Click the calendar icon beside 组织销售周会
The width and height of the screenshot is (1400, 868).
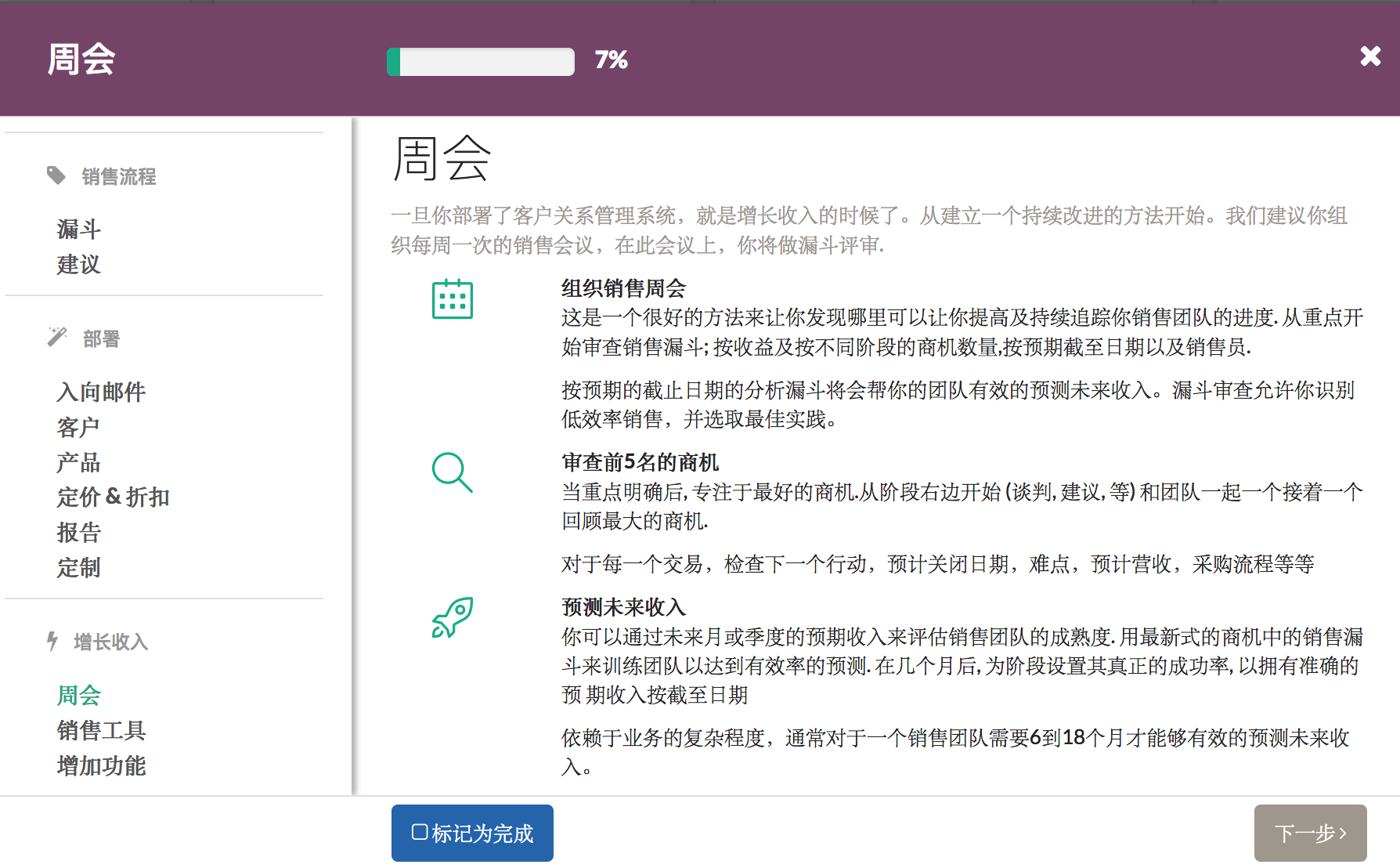pyautogui.click(x=452, y=299)
